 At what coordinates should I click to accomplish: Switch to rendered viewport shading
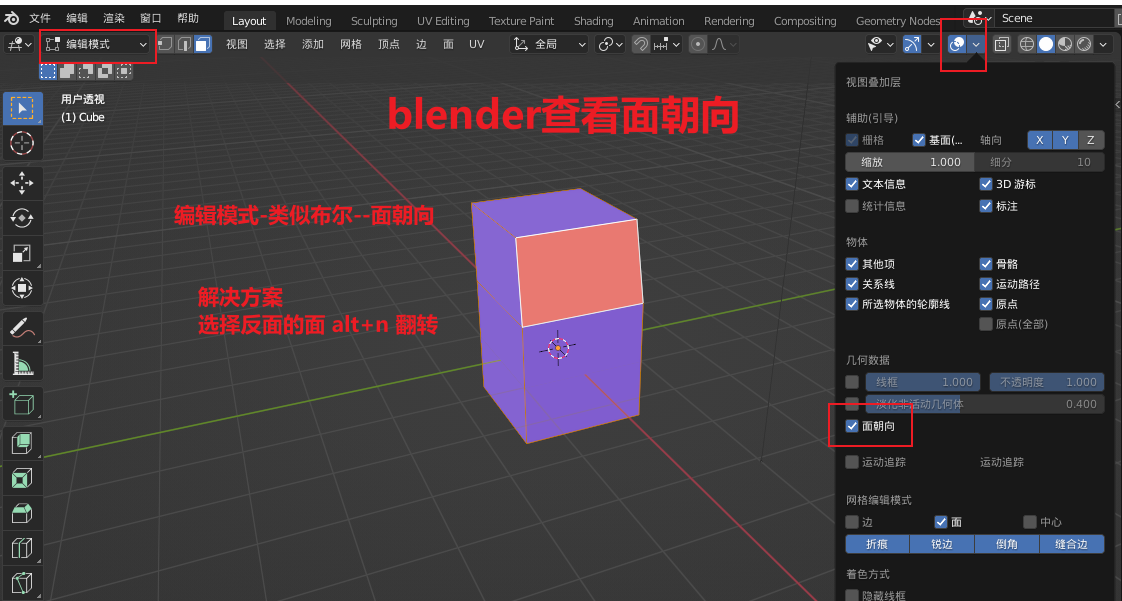1084,44
